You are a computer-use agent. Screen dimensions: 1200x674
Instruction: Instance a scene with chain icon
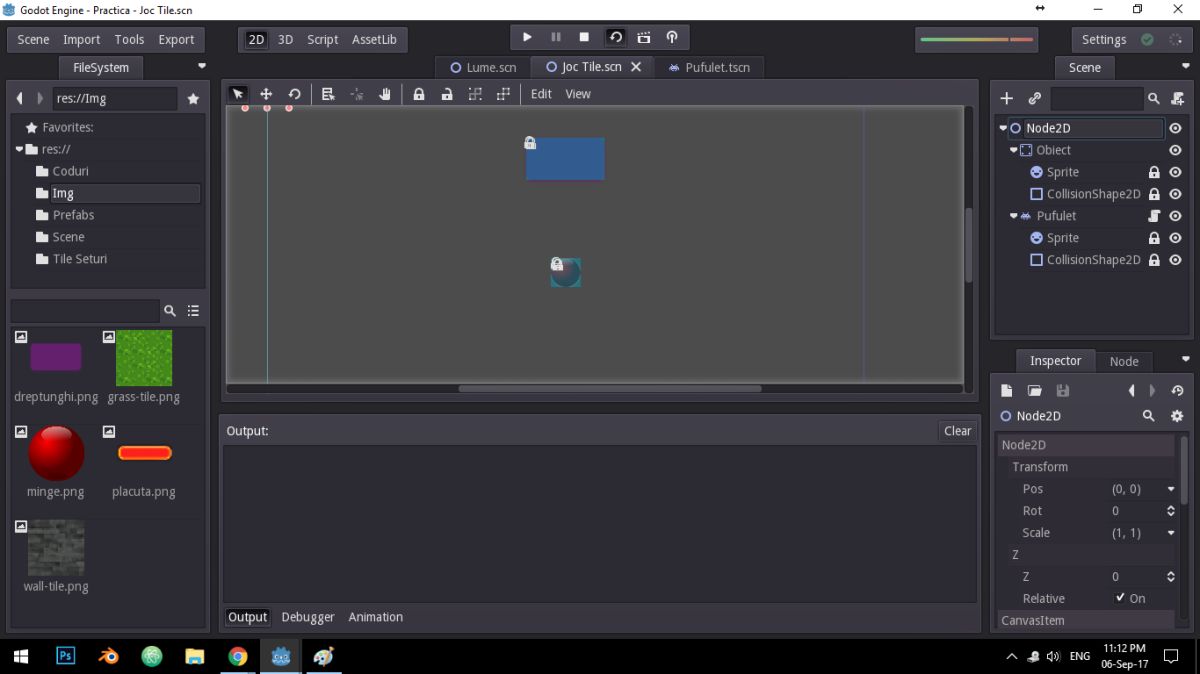1034,98
